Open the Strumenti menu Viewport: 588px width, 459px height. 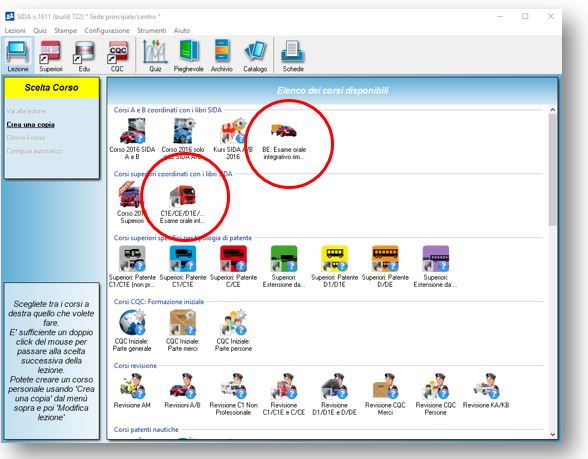pyautogui.click(x=152, y=30)
